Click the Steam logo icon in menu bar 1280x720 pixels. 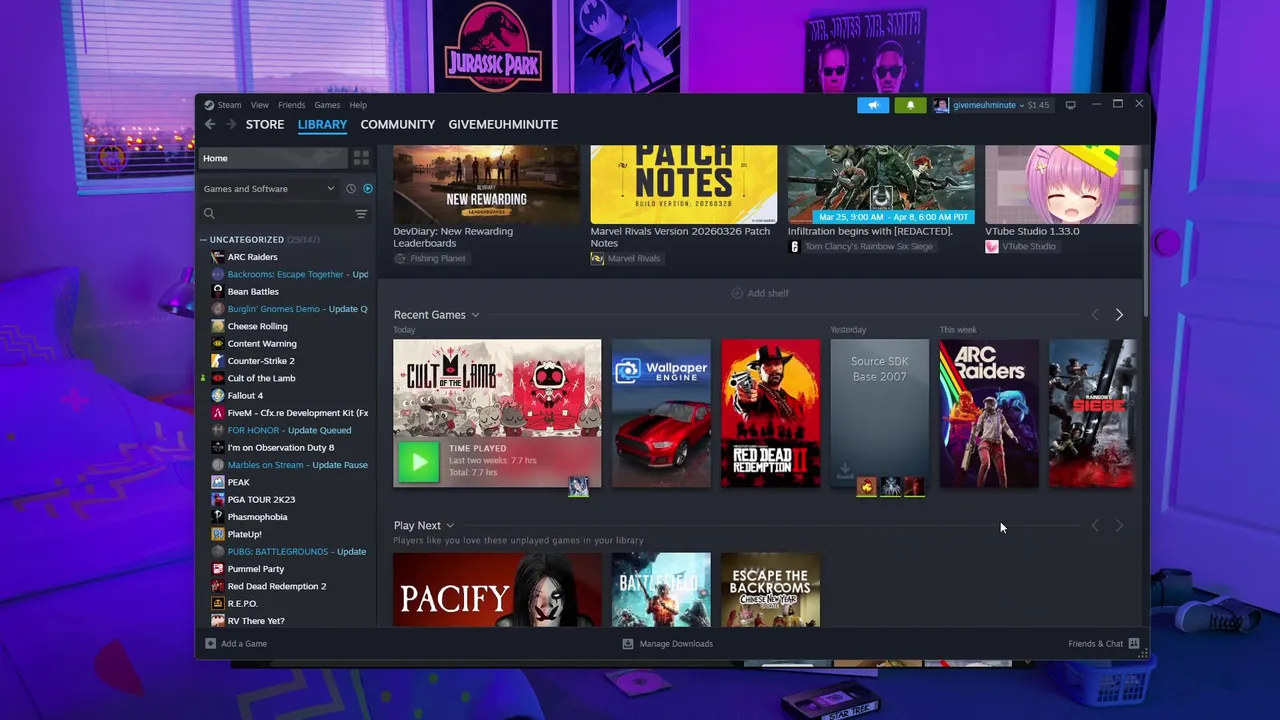coord(209,105)
